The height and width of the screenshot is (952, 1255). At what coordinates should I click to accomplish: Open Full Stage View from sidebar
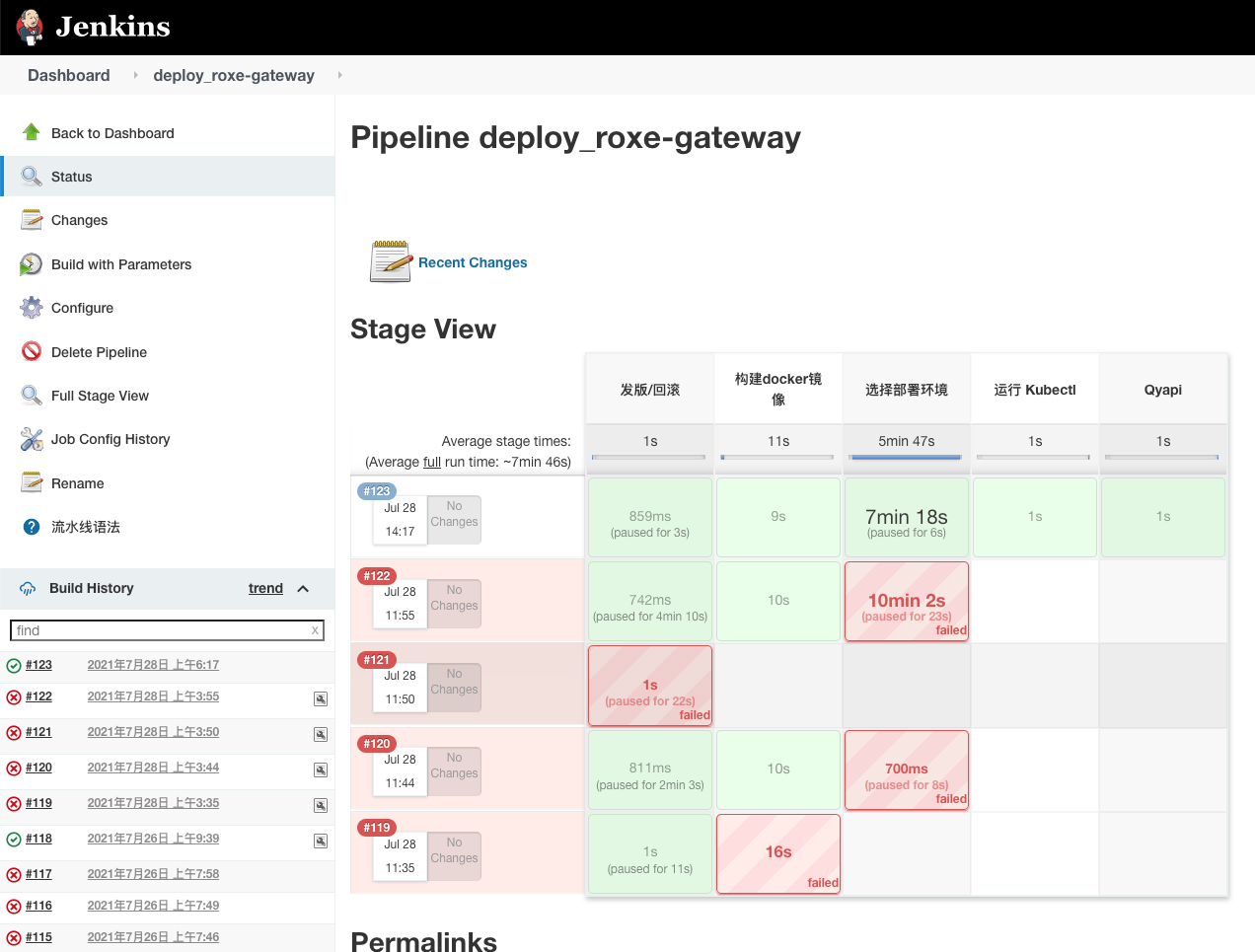168,396
